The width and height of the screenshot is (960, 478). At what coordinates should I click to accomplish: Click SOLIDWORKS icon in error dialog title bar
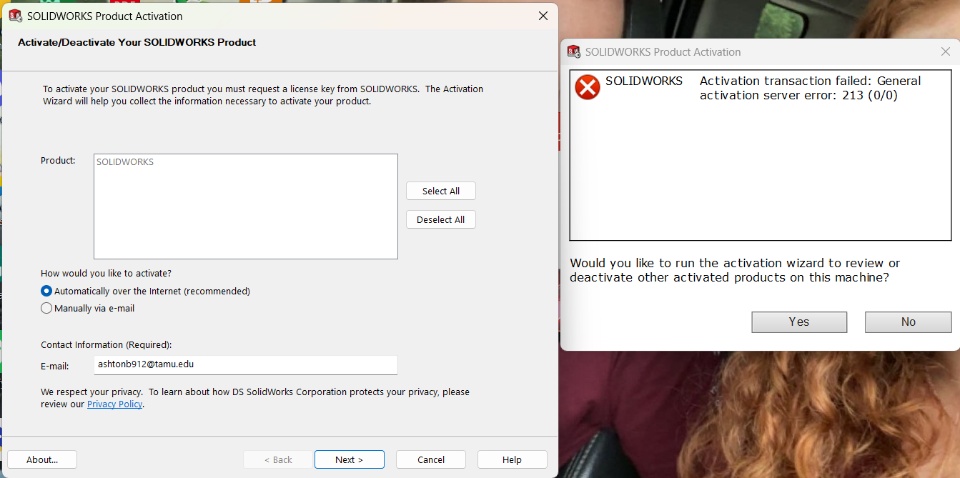click(574, 52)
